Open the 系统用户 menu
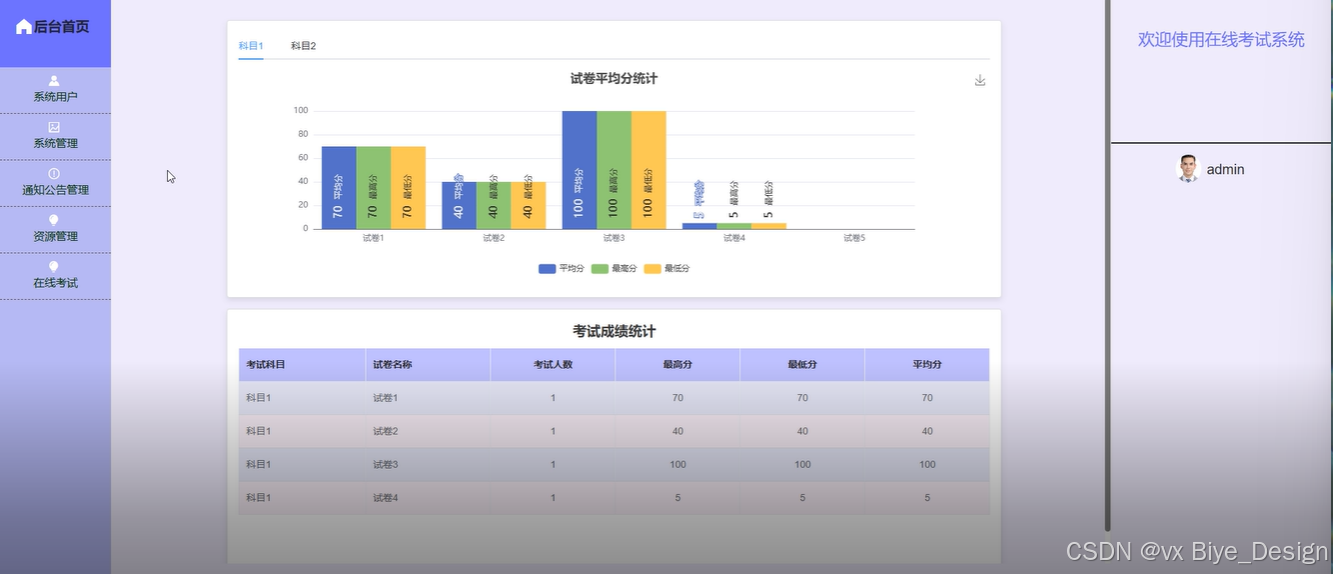The image size is (1333, 574). pyautogui.click(x=55, y=97)
